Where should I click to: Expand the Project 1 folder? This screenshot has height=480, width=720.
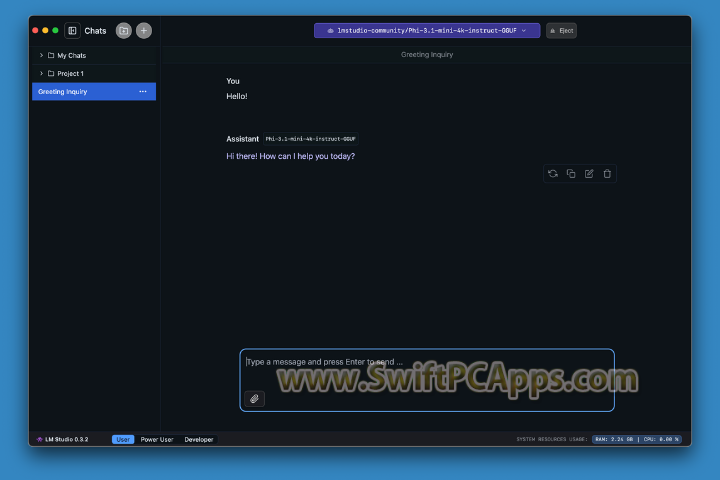(x=41, y=73)
